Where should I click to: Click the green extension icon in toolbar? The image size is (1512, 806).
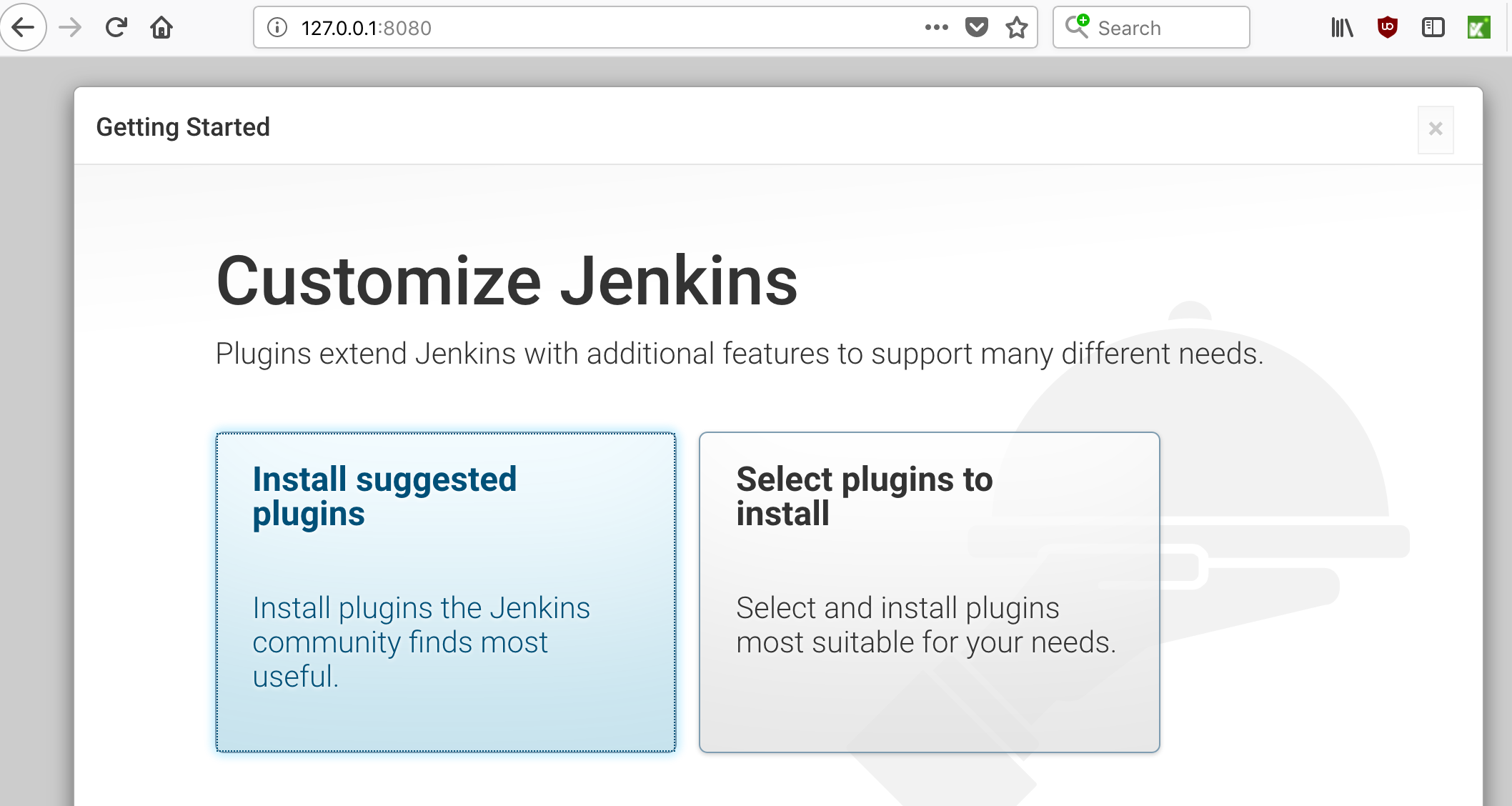coord(1478,28)
